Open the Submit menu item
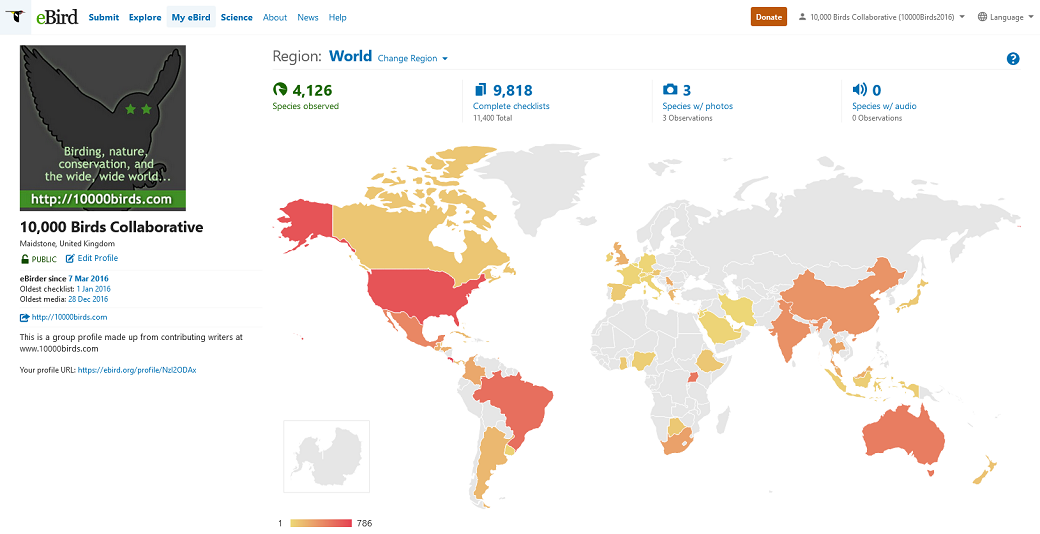This screenshot has height=534, width=1040. point(103,17)
